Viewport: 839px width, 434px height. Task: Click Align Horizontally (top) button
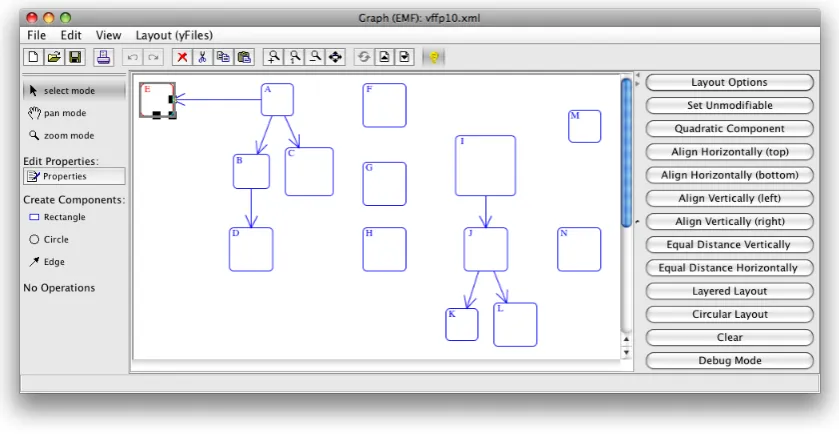point(729,152)
